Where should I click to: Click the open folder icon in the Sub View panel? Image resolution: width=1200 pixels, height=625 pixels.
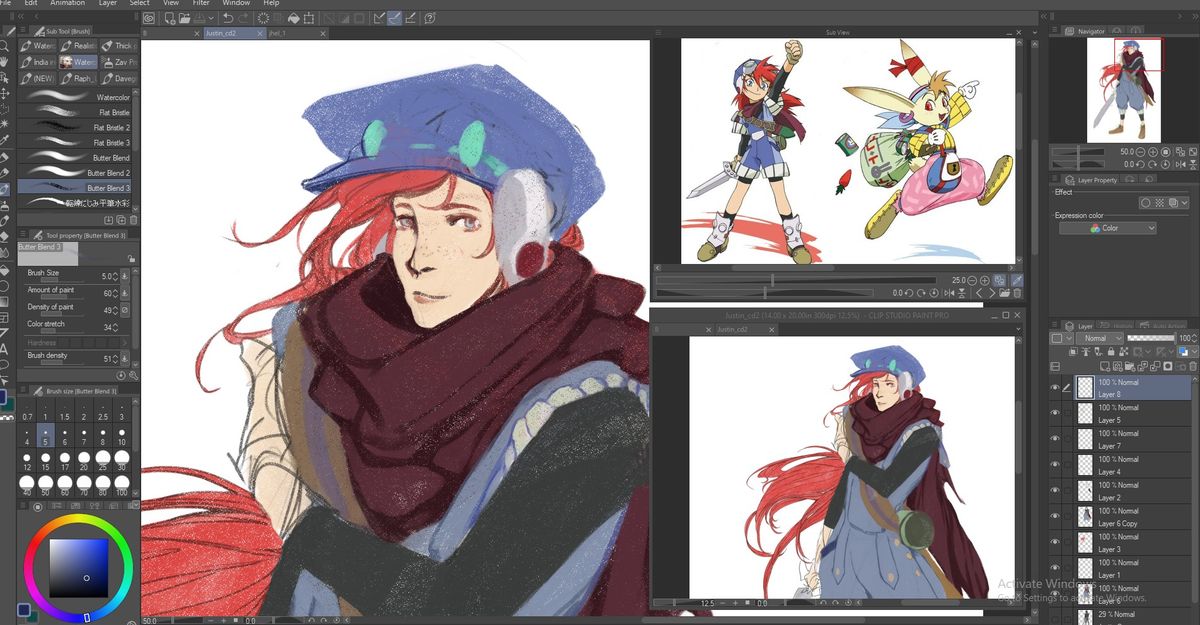click(x=1004, y=293)
